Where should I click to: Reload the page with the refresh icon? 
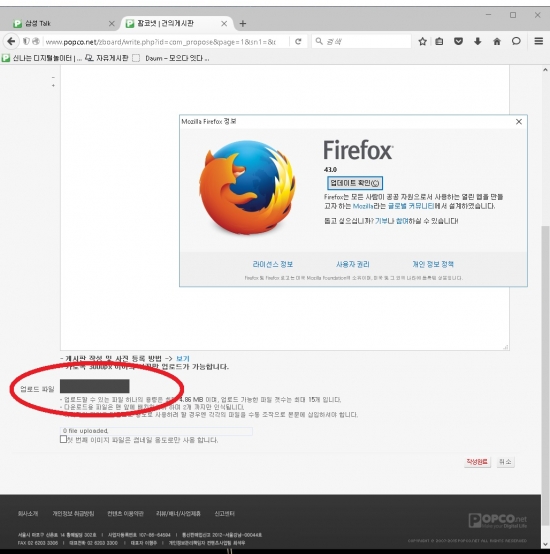click(298, 42)
